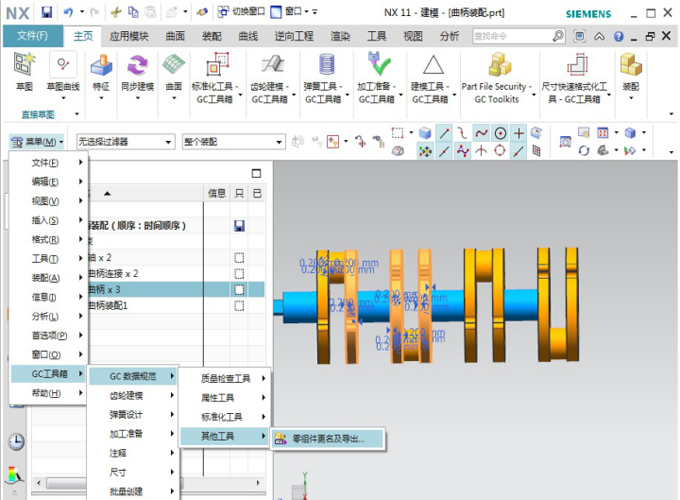Click the 草图 (Sketch) icon in ribbon

pyautogui.click(x=23, y=70)
